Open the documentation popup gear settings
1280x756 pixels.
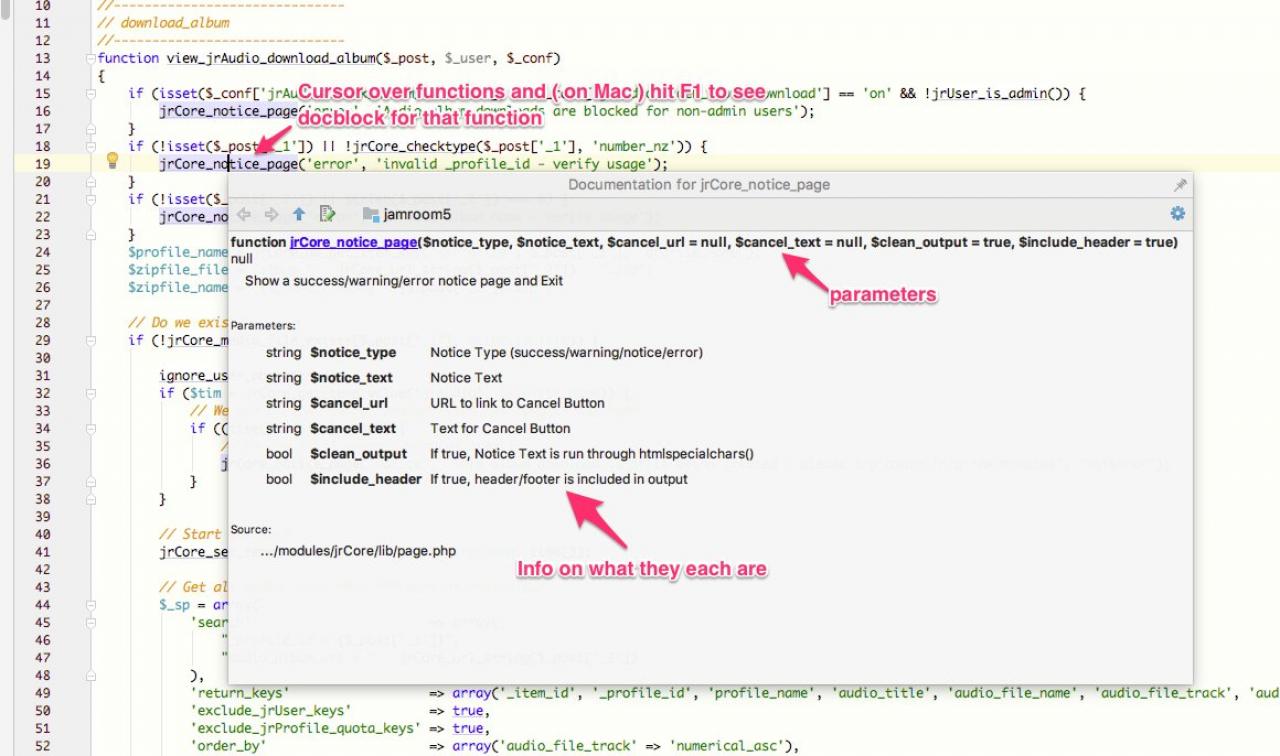[1177, 213]
